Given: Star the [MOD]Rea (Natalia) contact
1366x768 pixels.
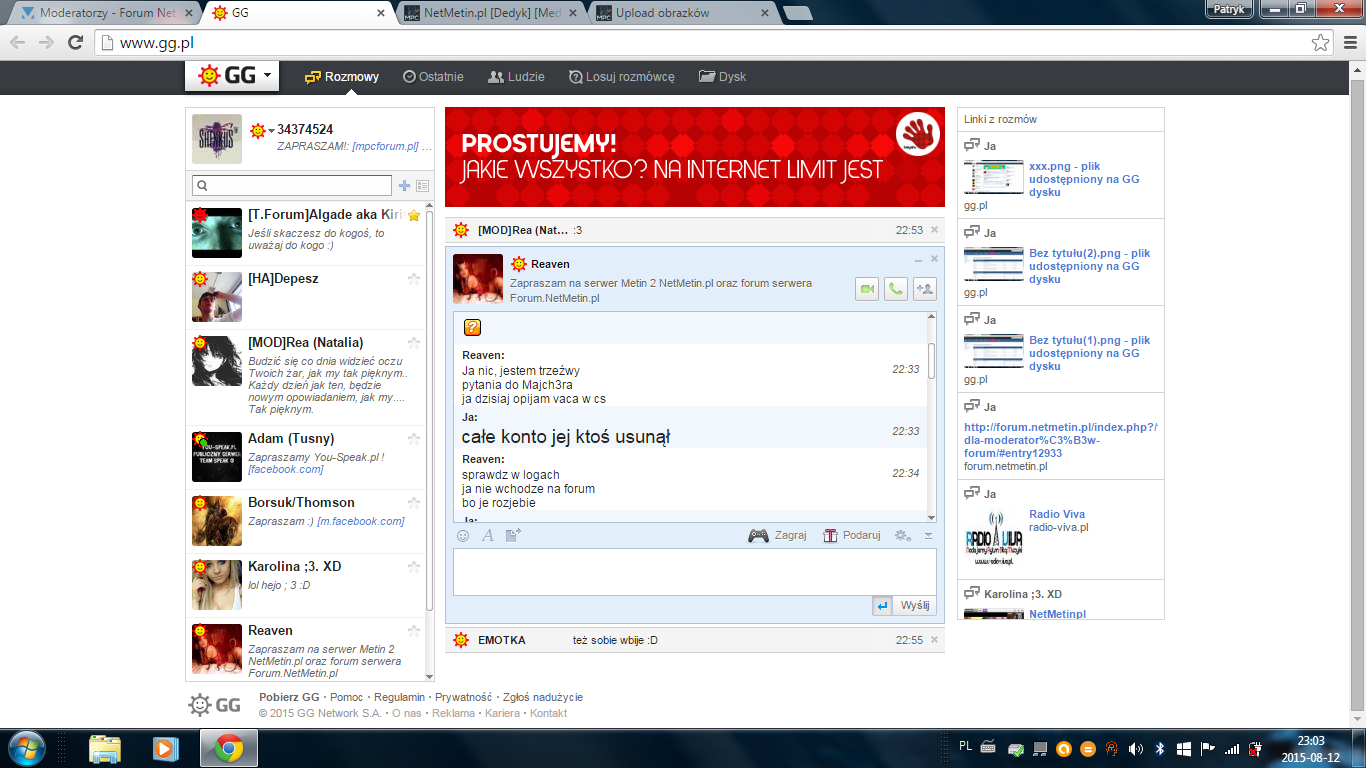Looking at the screenshot, I should point(414,343).
